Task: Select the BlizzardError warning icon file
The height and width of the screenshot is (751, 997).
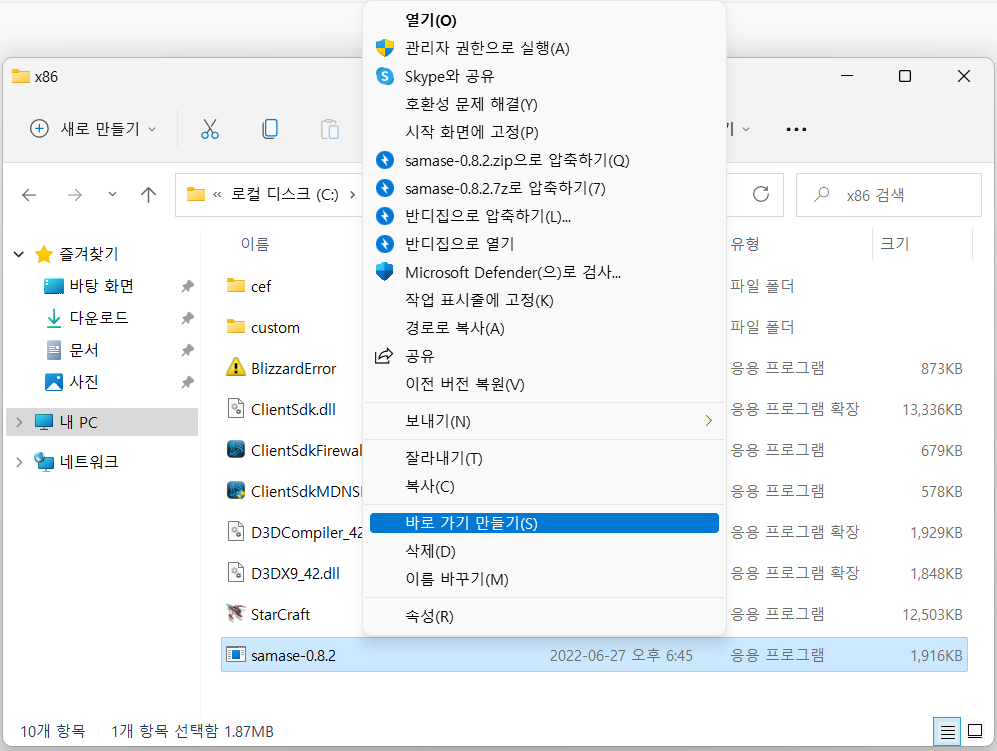Action: [x=236, y=368]
